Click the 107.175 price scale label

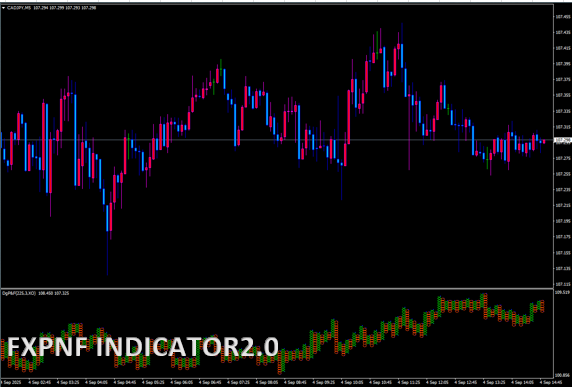562,236
